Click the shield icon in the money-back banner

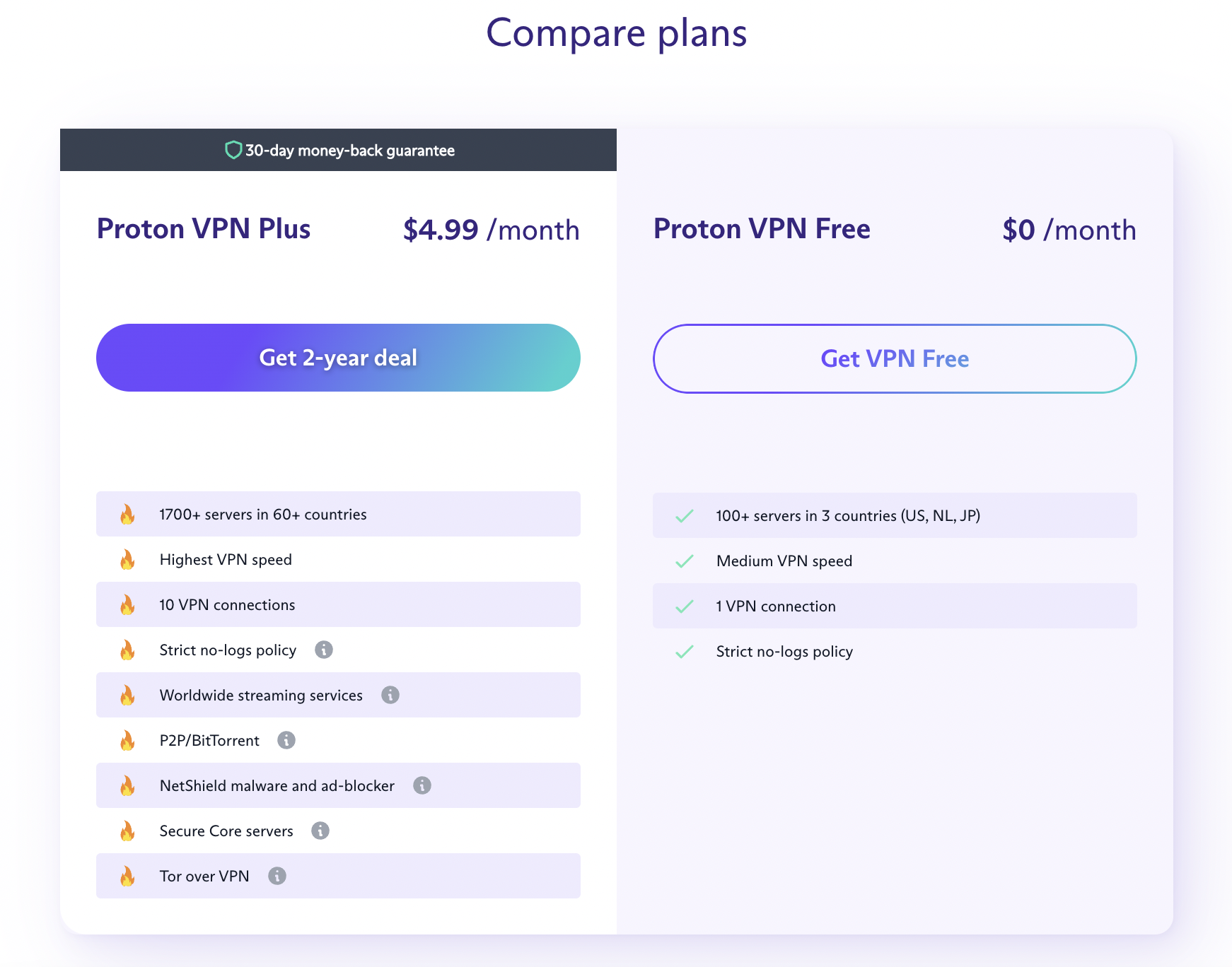[233, 150]
